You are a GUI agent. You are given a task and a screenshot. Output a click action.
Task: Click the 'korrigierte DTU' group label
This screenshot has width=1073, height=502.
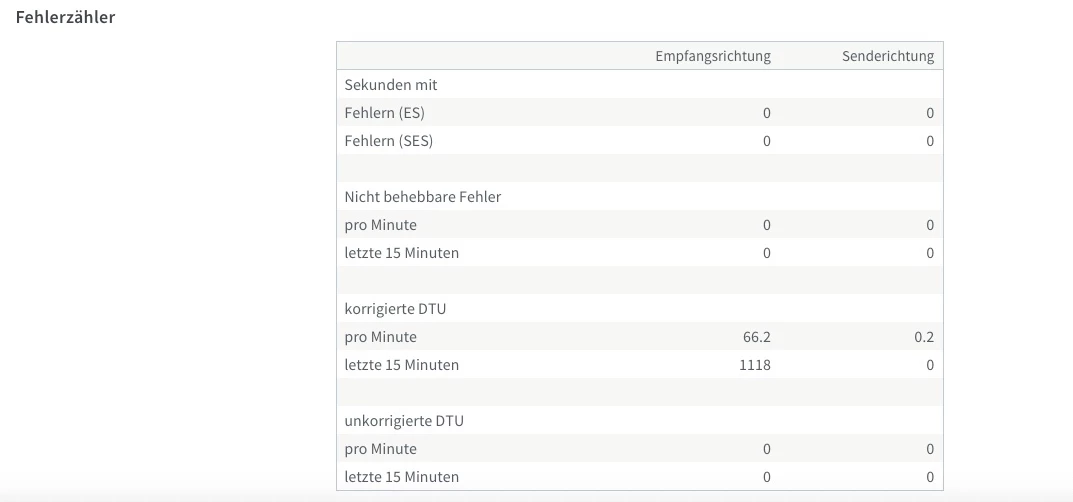click(x=395, y=309)
